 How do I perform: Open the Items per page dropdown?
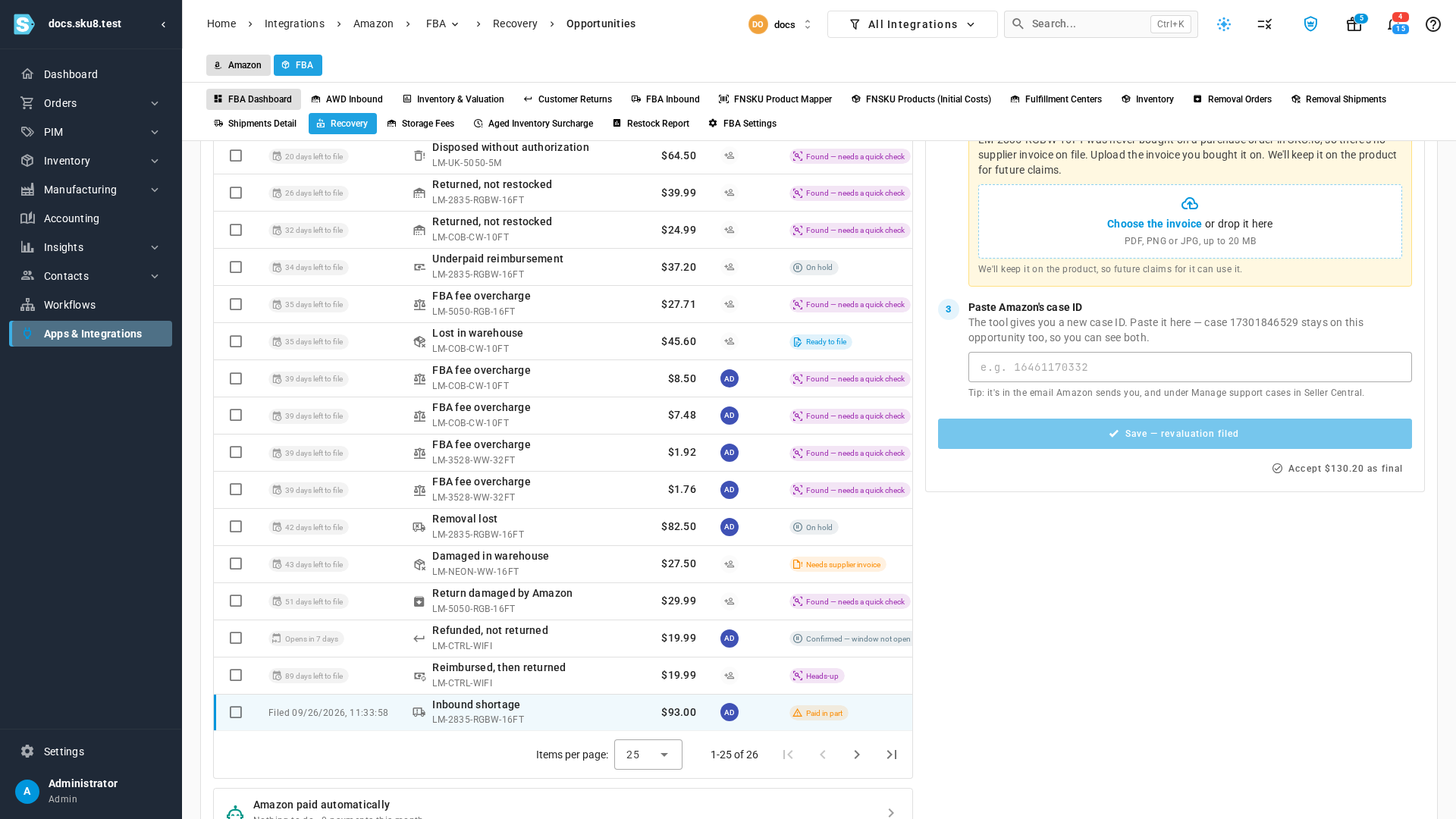coord(648,755)
